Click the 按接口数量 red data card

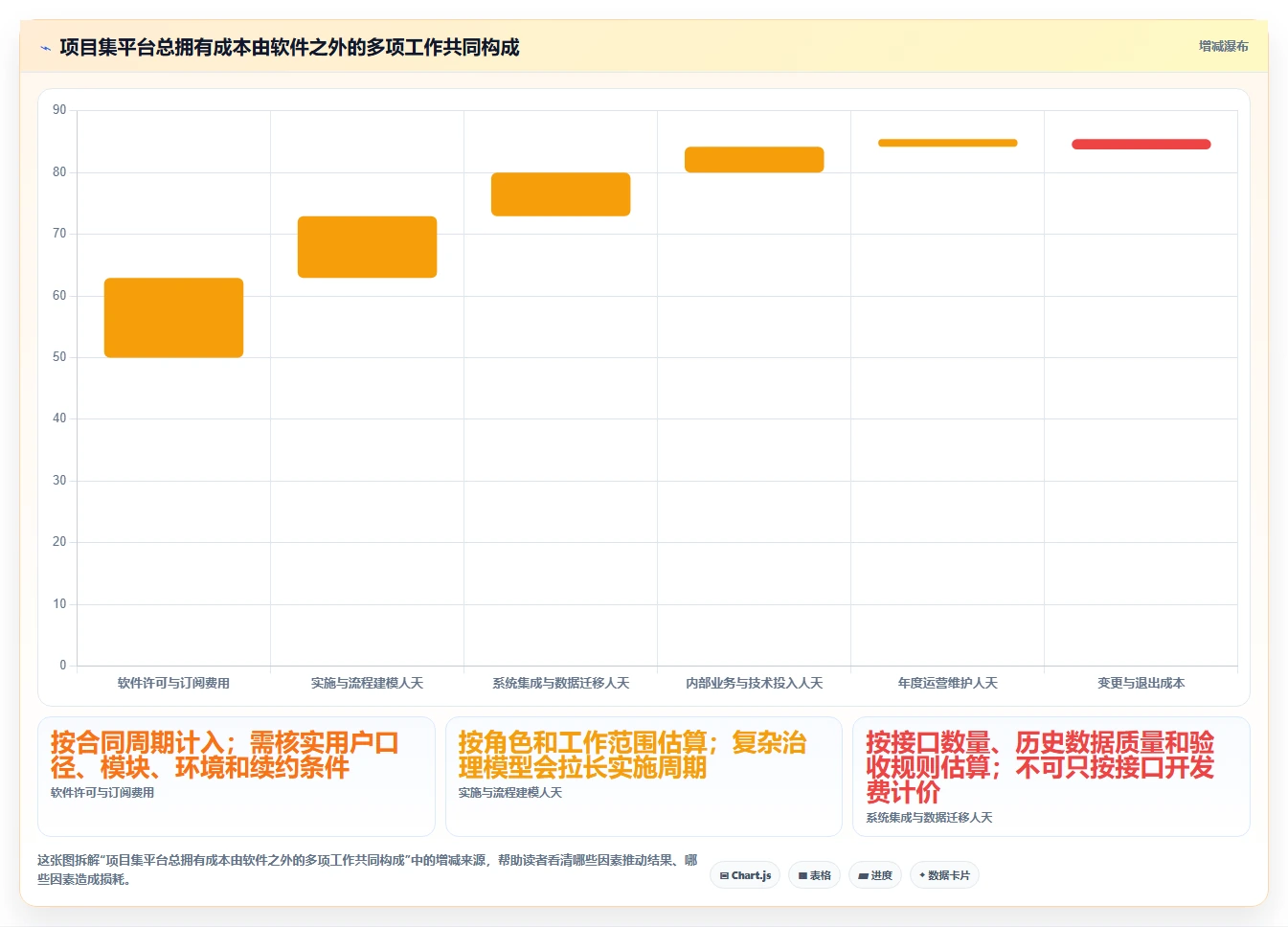click(x=1051, y=776)
